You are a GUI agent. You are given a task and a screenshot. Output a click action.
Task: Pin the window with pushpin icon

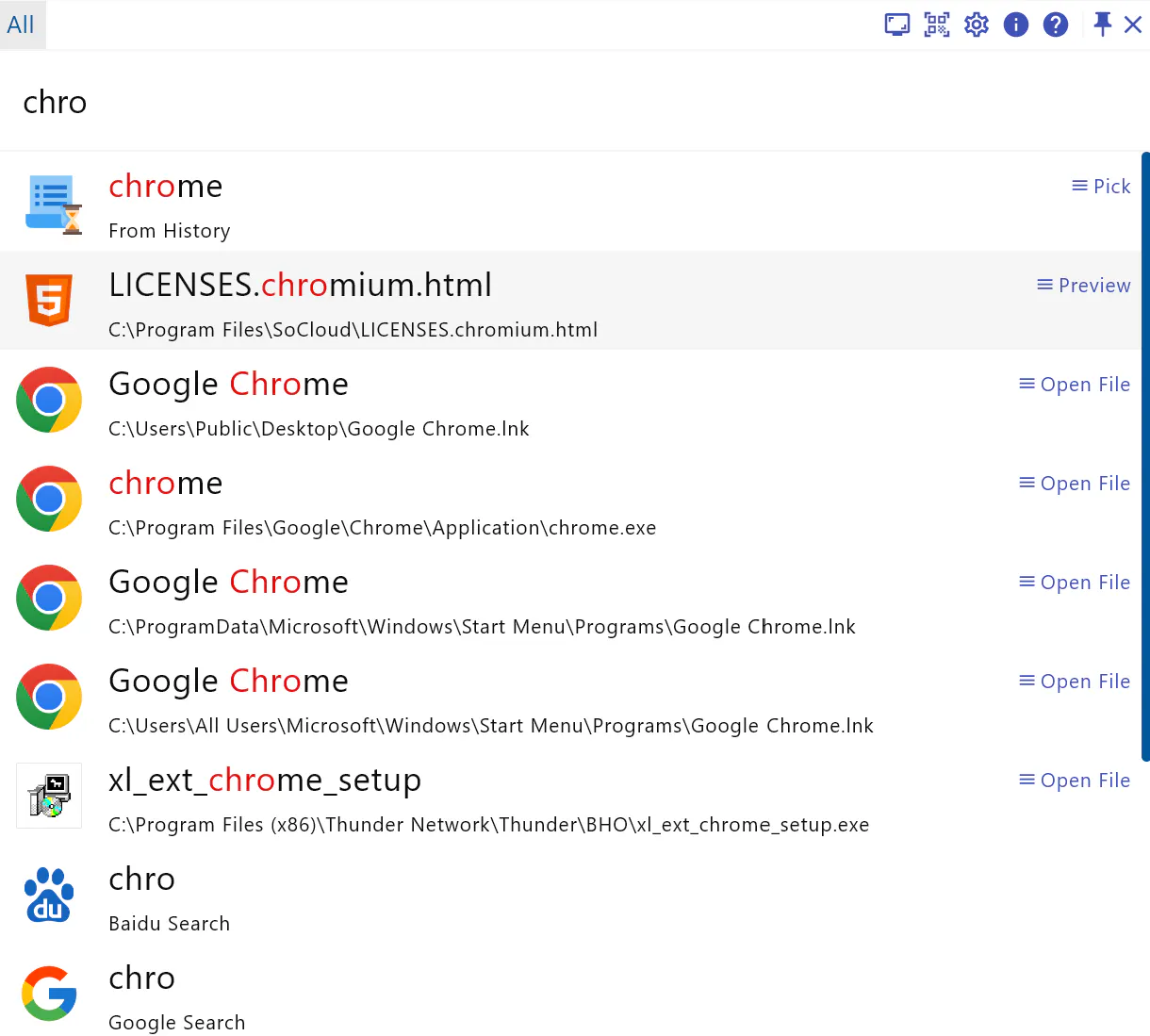[1102, 25]
